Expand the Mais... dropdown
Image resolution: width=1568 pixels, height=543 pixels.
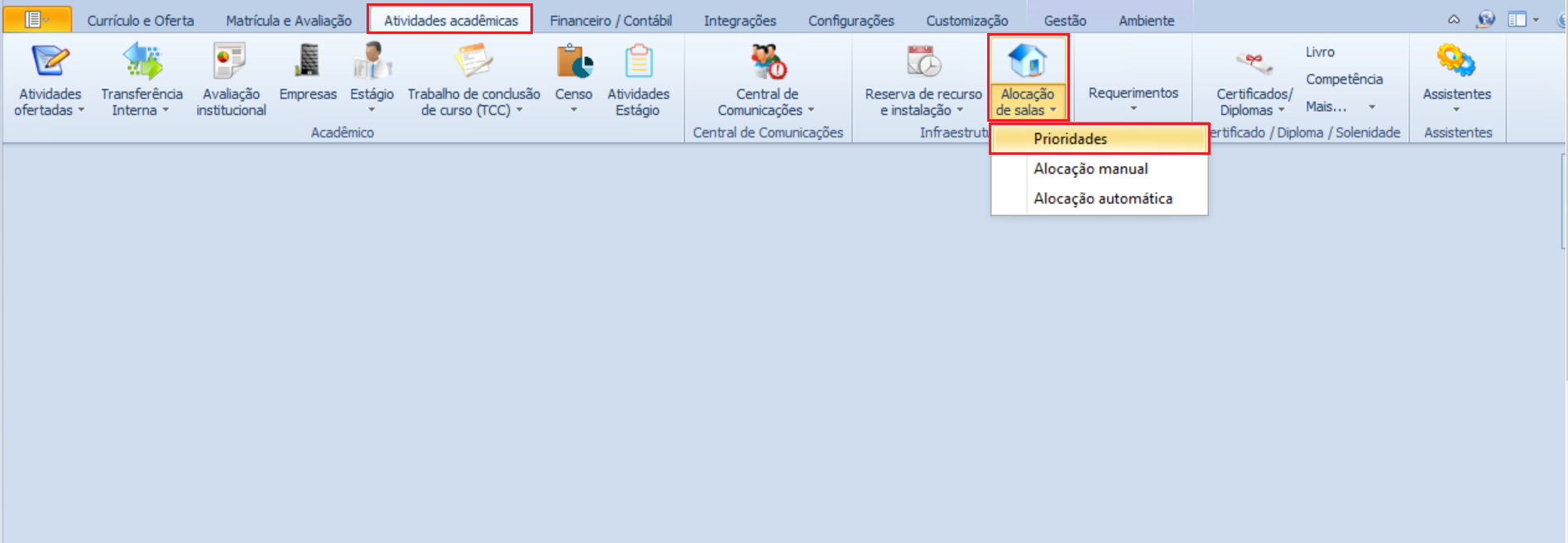[1372, 107]
